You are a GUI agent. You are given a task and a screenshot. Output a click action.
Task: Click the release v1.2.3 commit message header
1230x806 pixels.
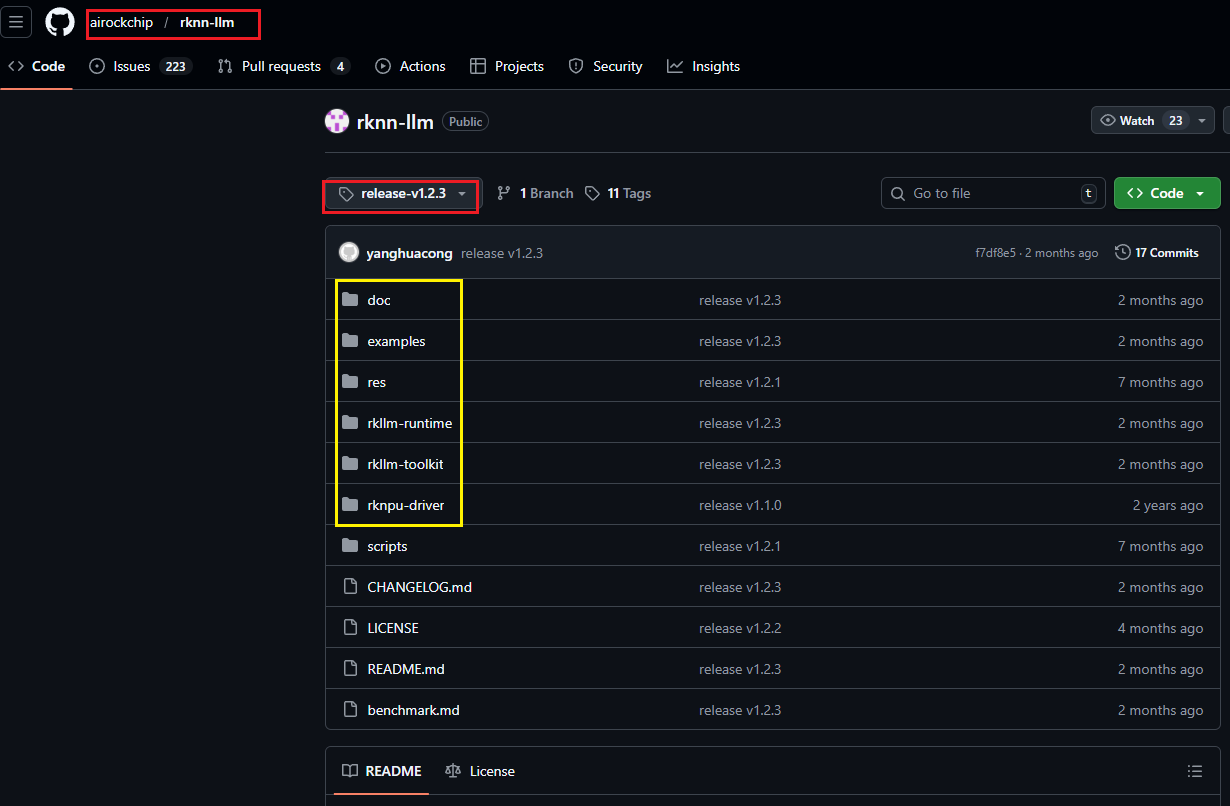pyautogui.click(x=502, y=253)
